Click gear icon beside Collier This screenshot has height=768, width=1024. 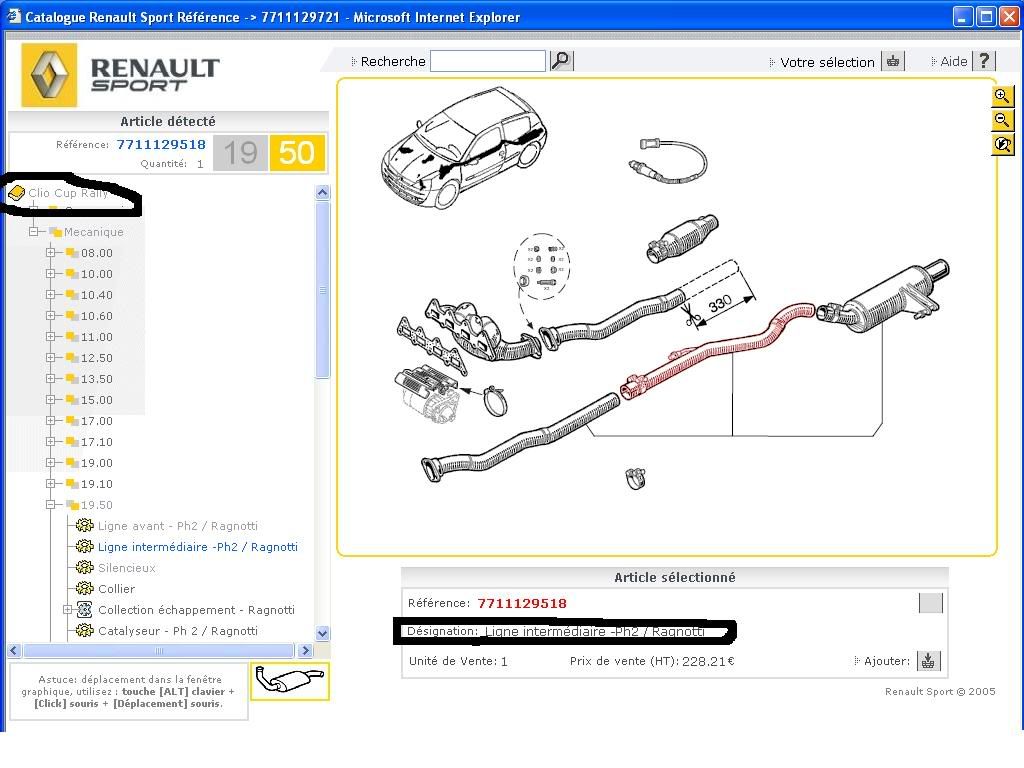tap(84, 588)
